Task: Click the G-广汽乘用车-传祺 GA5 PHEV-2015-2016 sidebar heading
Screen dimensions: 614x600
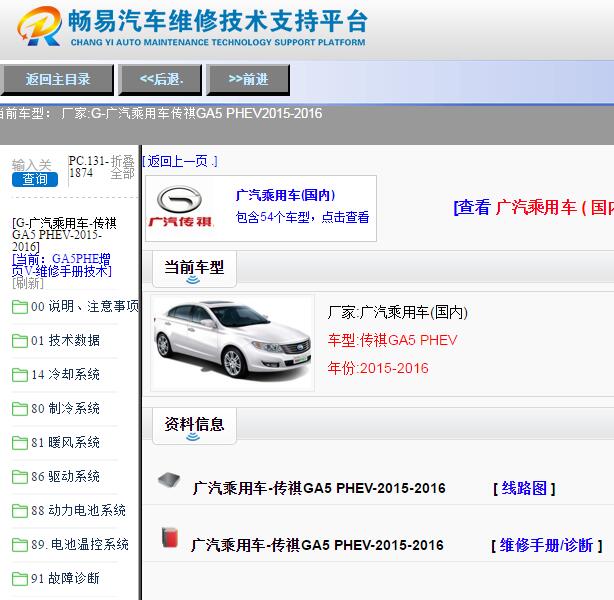Action: coord(64,235)
